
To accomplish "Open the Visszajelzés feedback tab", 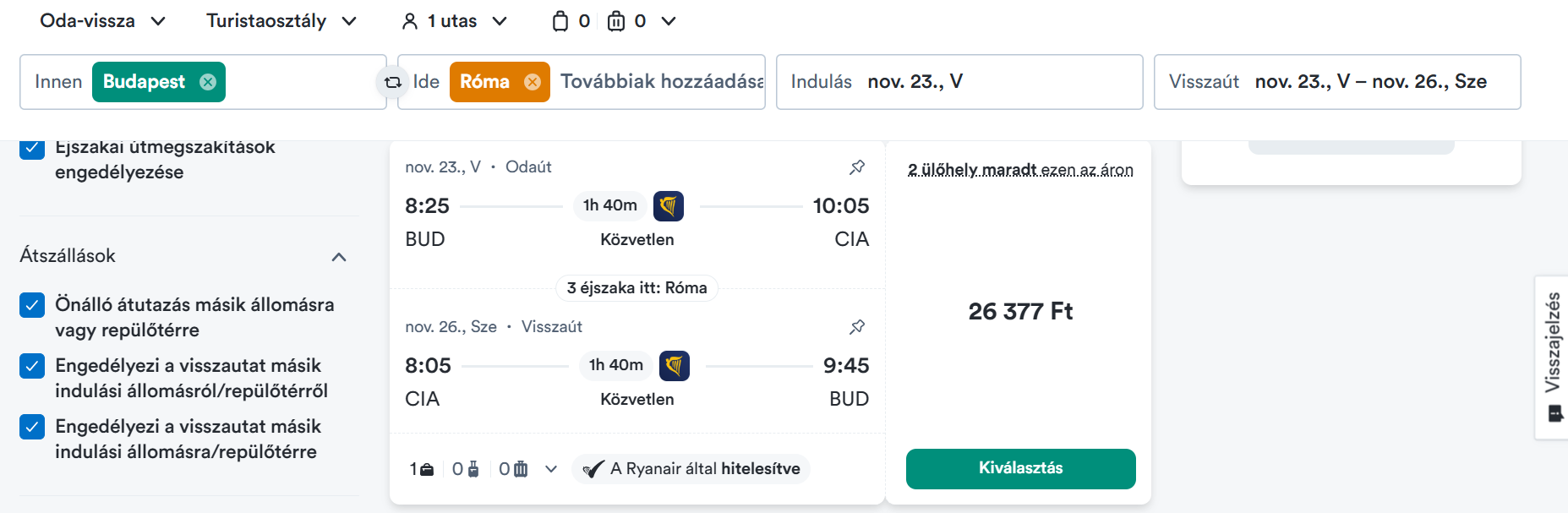I will tap(1552, 357).
